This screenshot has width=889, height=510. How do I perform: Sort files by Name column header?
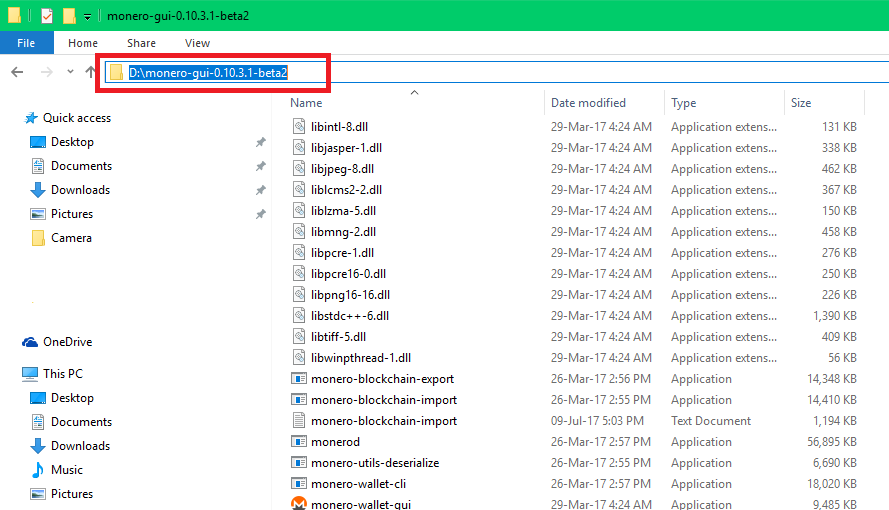[306, 103]
